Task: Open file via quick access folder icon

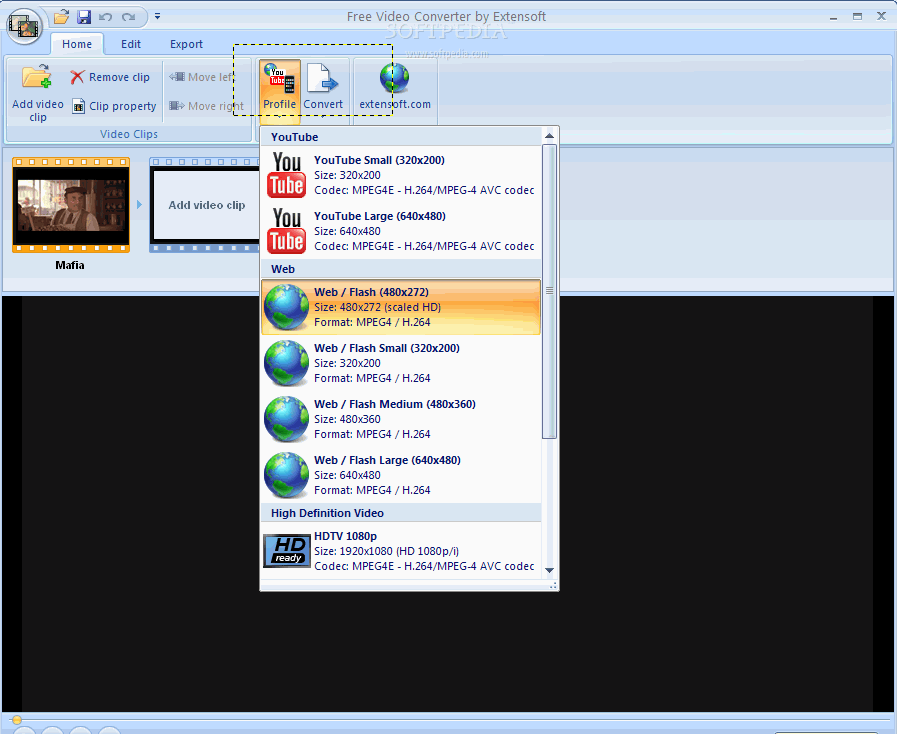Action: [x=61, y=17]
